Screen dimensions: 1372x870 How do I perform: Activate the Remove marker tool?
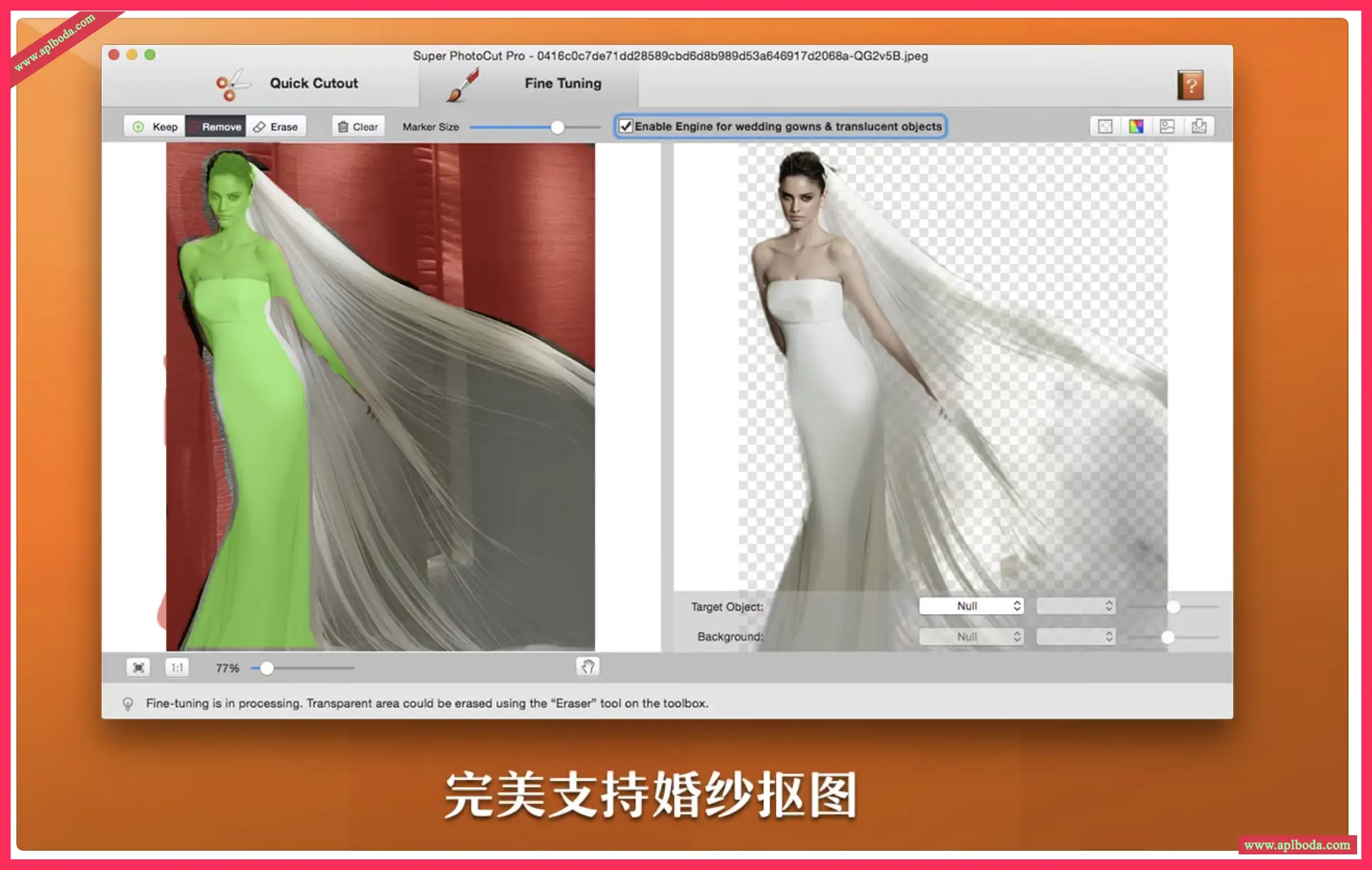(x=216, y=126)
